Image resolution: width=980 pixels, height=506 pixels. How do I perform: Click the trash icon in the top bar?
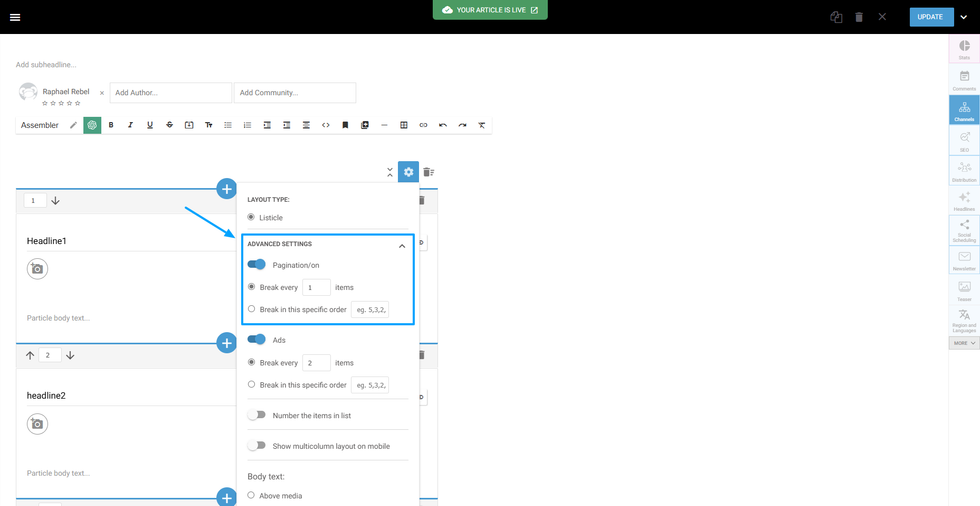pos(859,17)
